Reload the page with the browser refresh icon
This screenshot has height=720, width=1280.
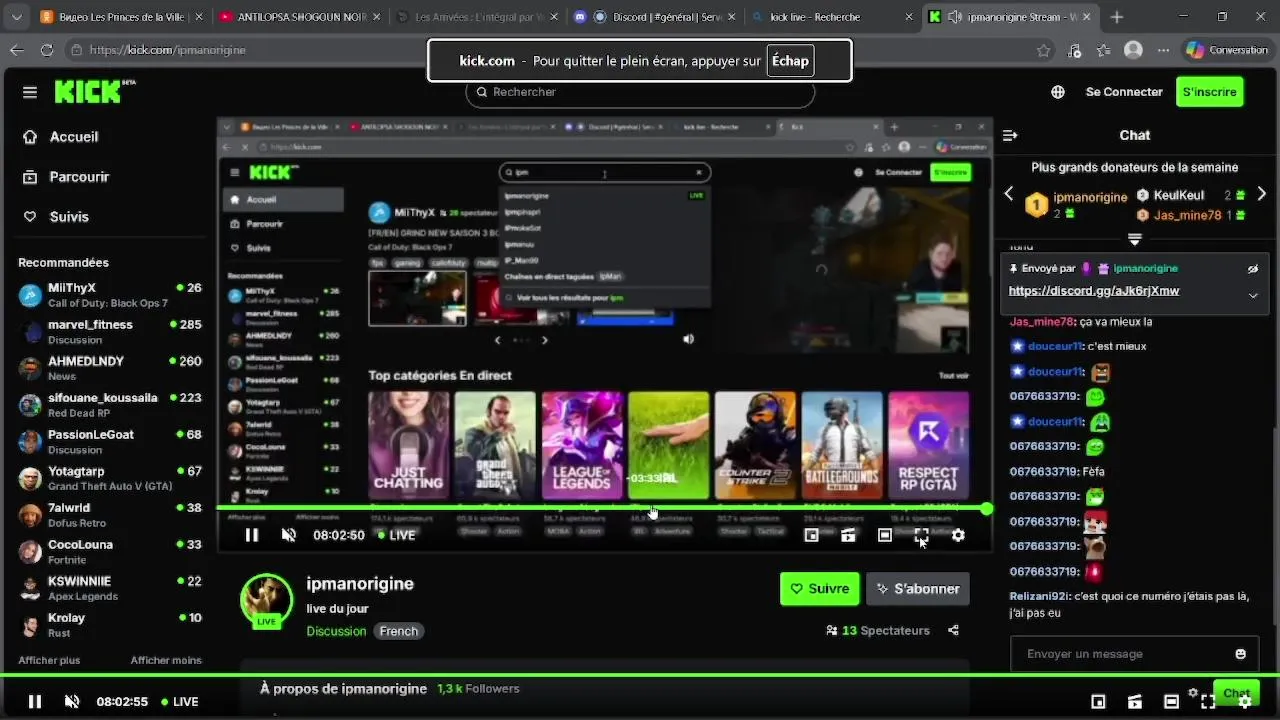click(47, 50)
